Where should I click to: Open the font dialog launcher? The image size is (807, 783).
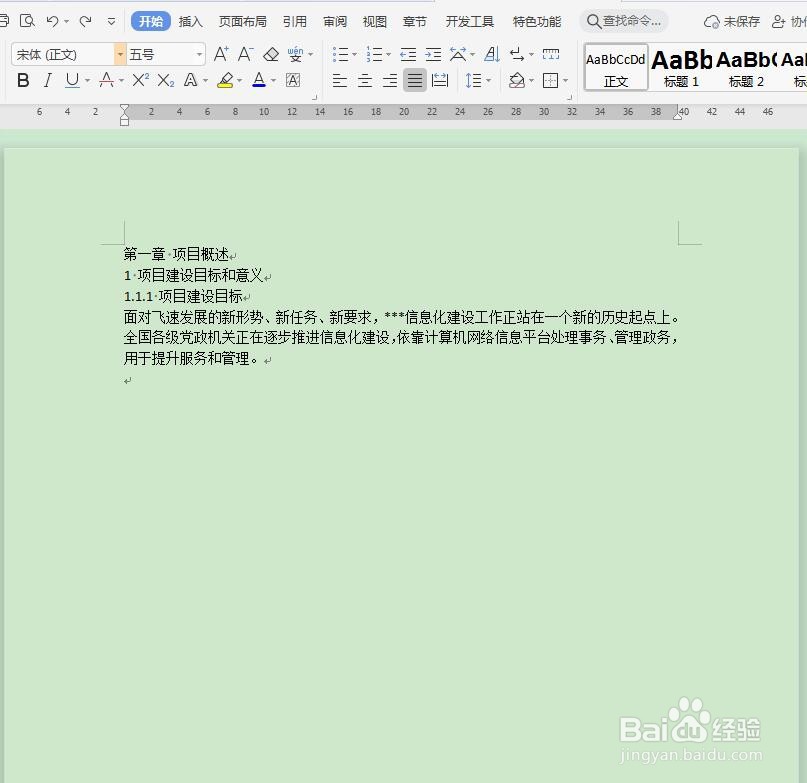tap(314, 97)
